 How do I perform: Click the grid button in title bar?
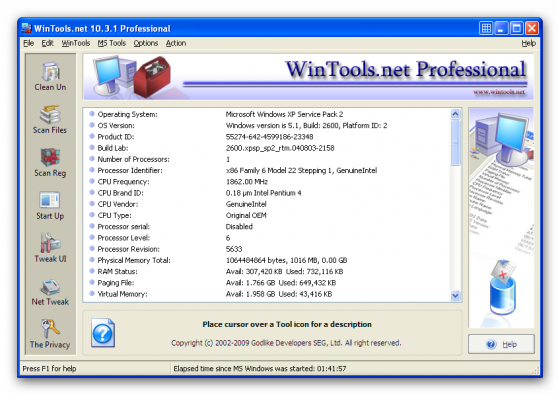pos(486,28)
